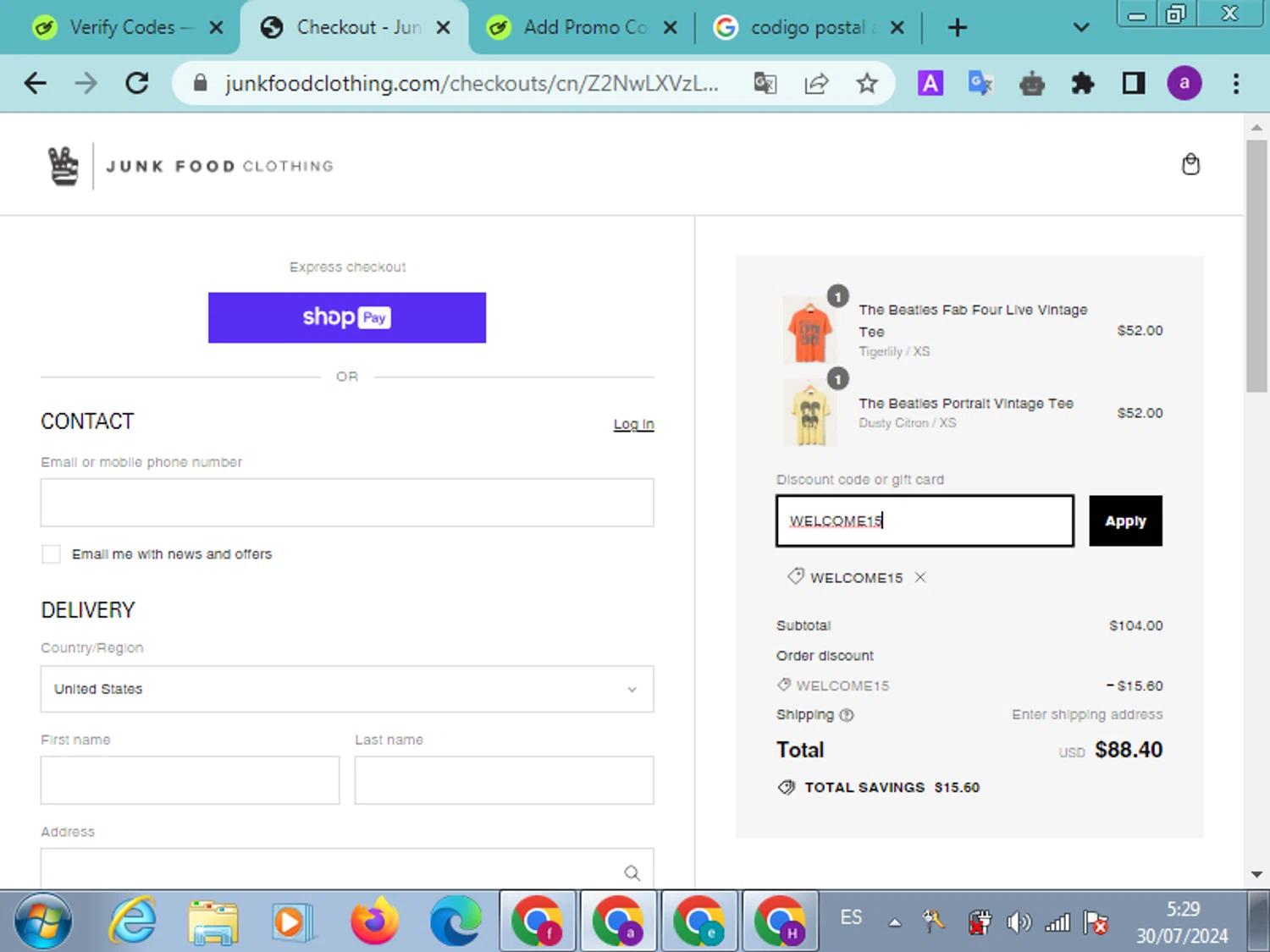Pay with the Shop Pay button

347,317
